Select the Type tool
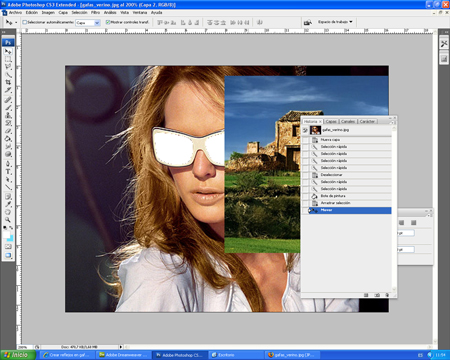 pyautogui.click(x=8, y=172)
